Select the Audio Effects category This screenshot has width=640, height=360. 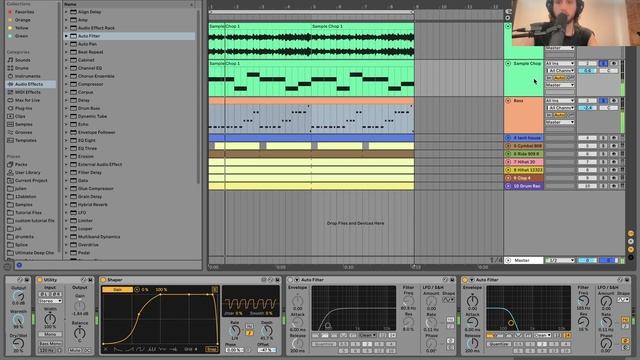(x=29, y=84)
